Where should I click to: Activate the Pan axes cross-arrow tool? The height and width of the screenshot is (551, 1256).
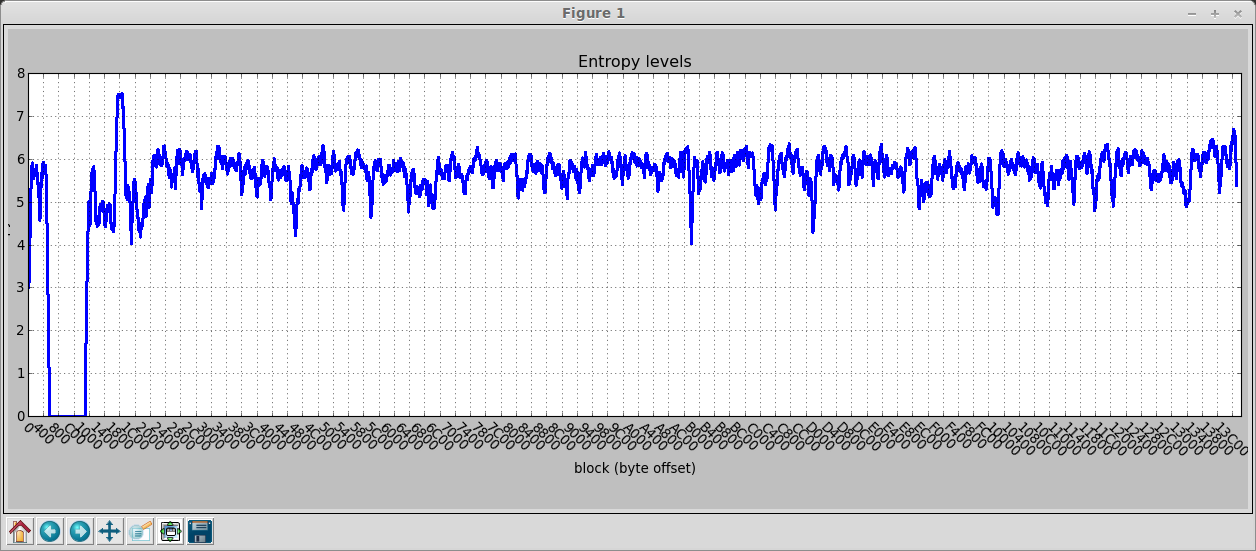coord(110,531)
